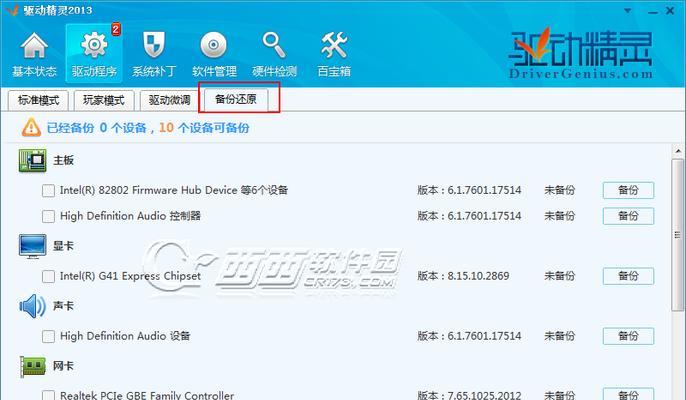Viewport: 686px width, 400px height.
Task: Click the 显卡 category heading
Action: [x=63, y=246]
